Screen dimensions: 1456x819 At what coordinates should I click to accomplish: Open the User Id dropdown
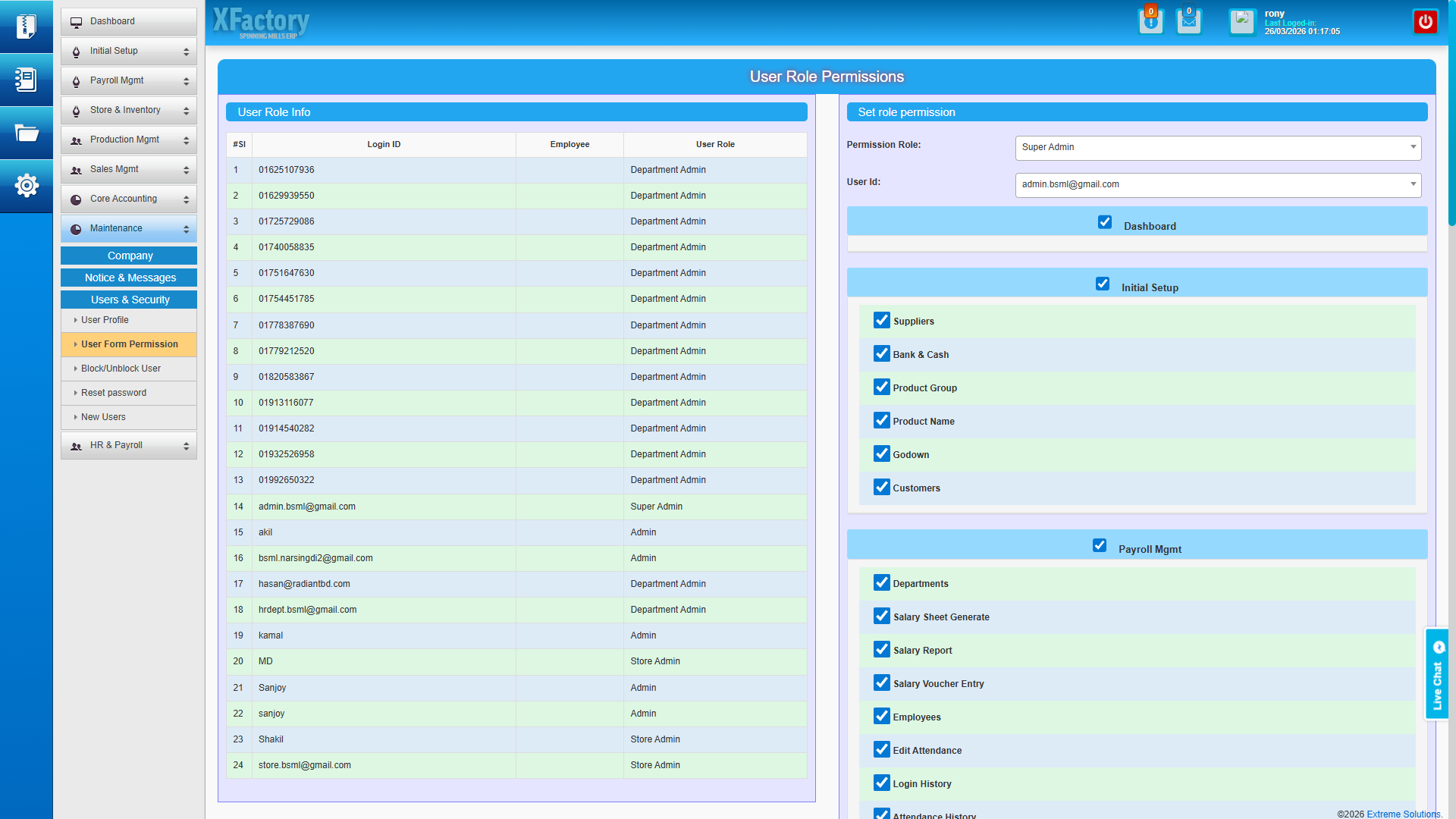tap(1217, 184)
